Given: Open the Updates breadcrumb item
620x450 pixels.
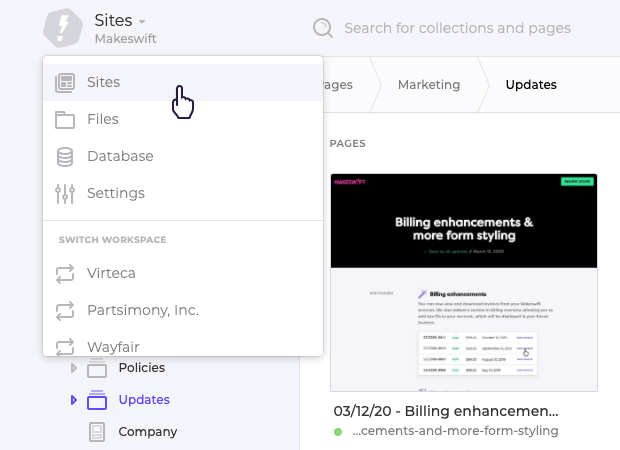Looking at the screenshot, I should click(x=530, y=85).
